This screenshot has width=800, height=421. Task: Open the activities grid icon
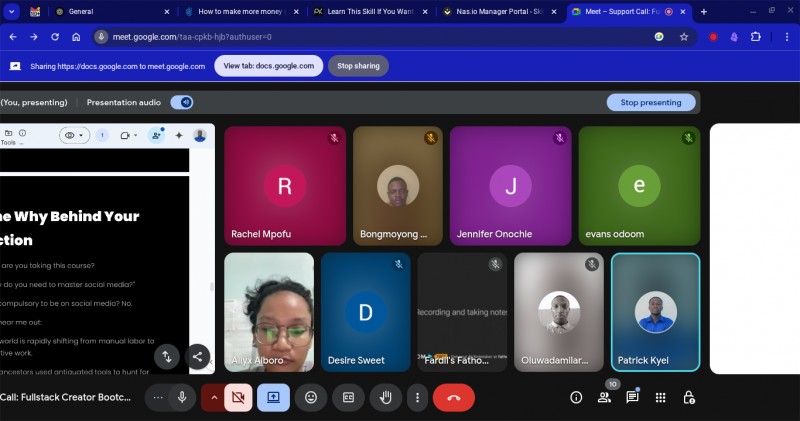click(x=660, y=398)
